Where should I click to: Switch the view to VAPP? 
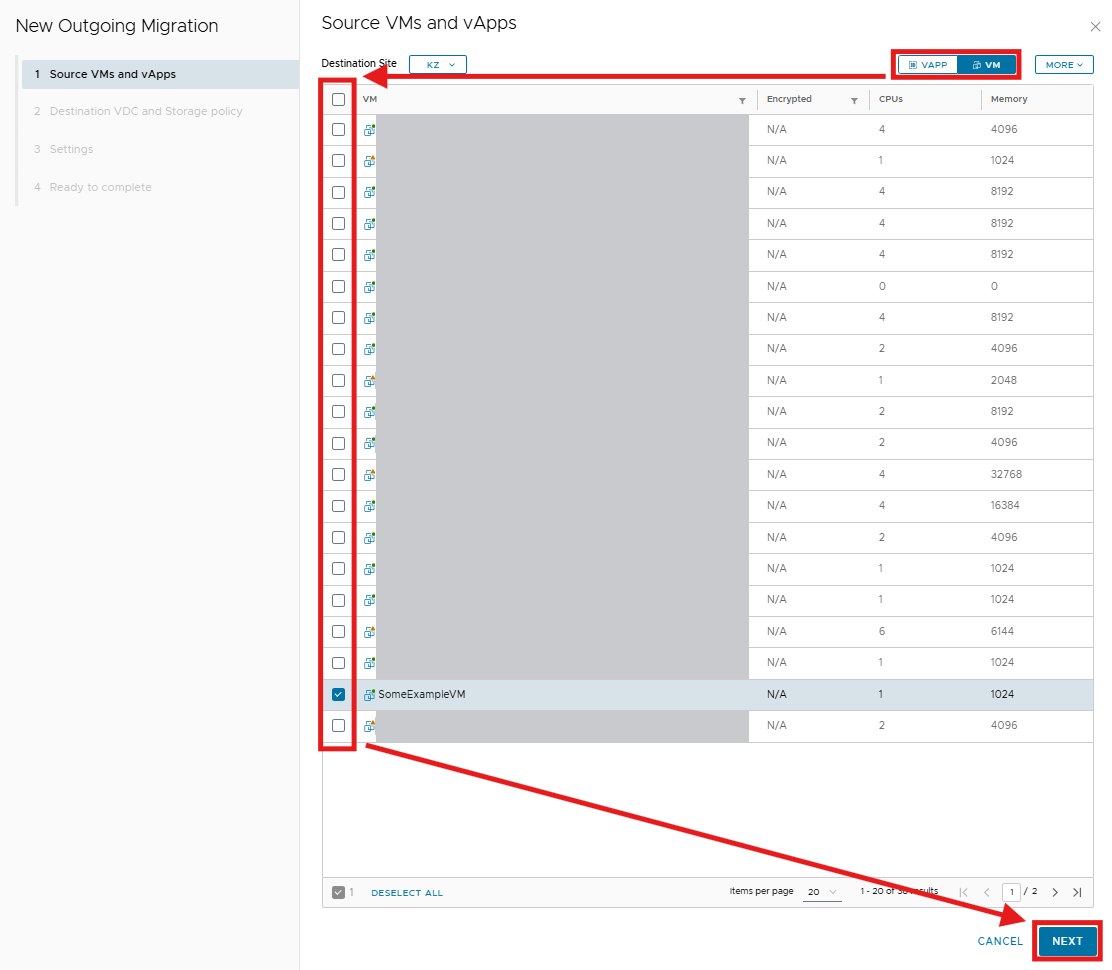point(928,65)
